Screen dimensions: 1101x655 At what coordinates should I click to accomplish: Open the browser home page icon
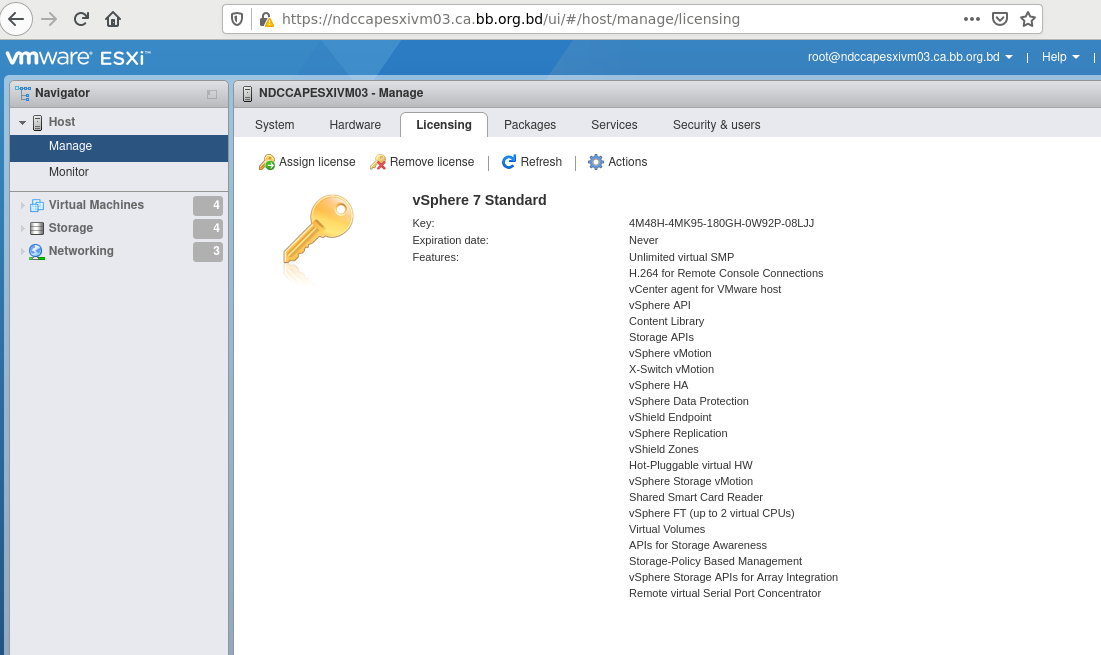[113, 19]
